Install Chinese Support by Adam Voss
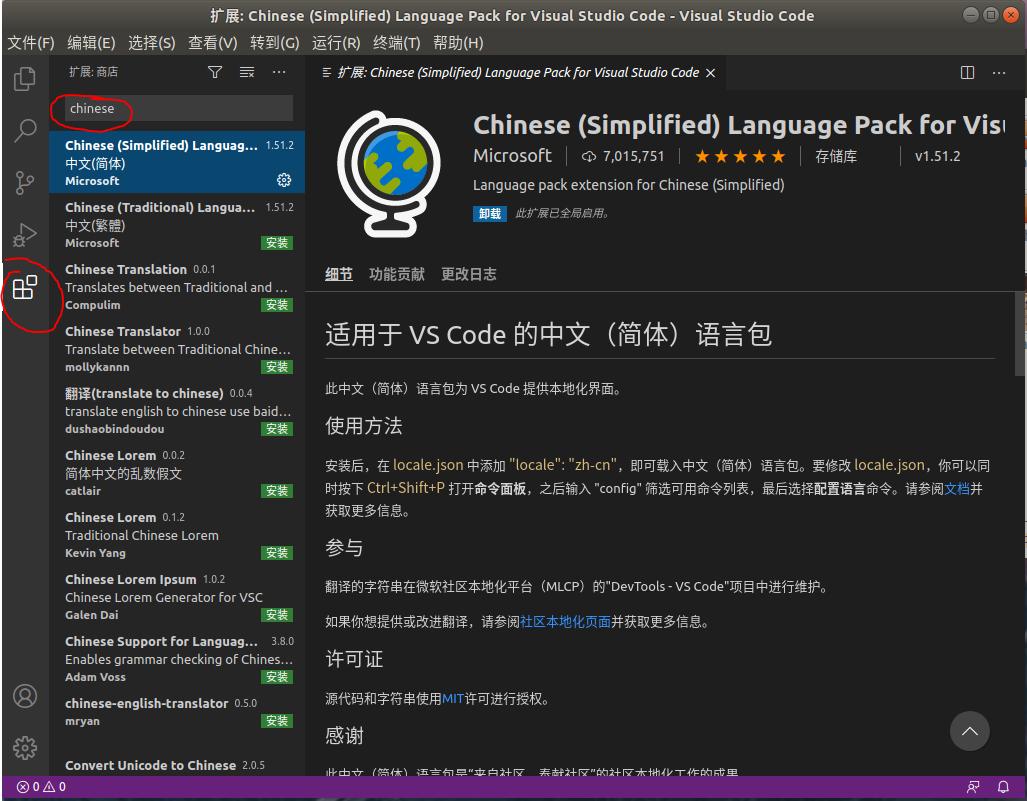 277,677
